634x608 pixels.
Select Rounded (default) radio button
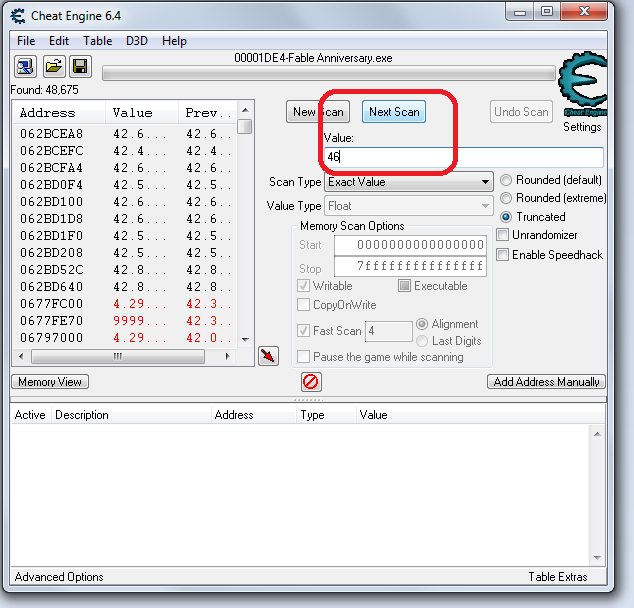[x=506, y=180]
